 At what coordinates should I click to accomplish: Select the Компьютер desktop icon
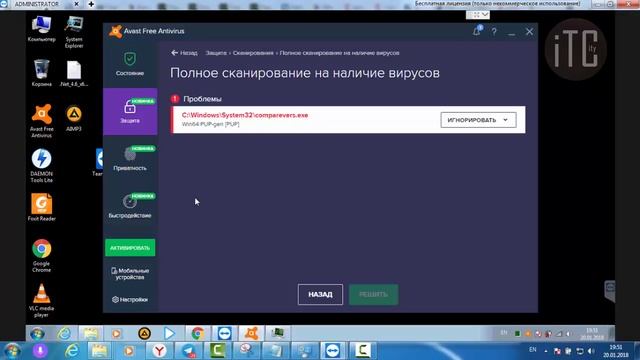point(41,29)
